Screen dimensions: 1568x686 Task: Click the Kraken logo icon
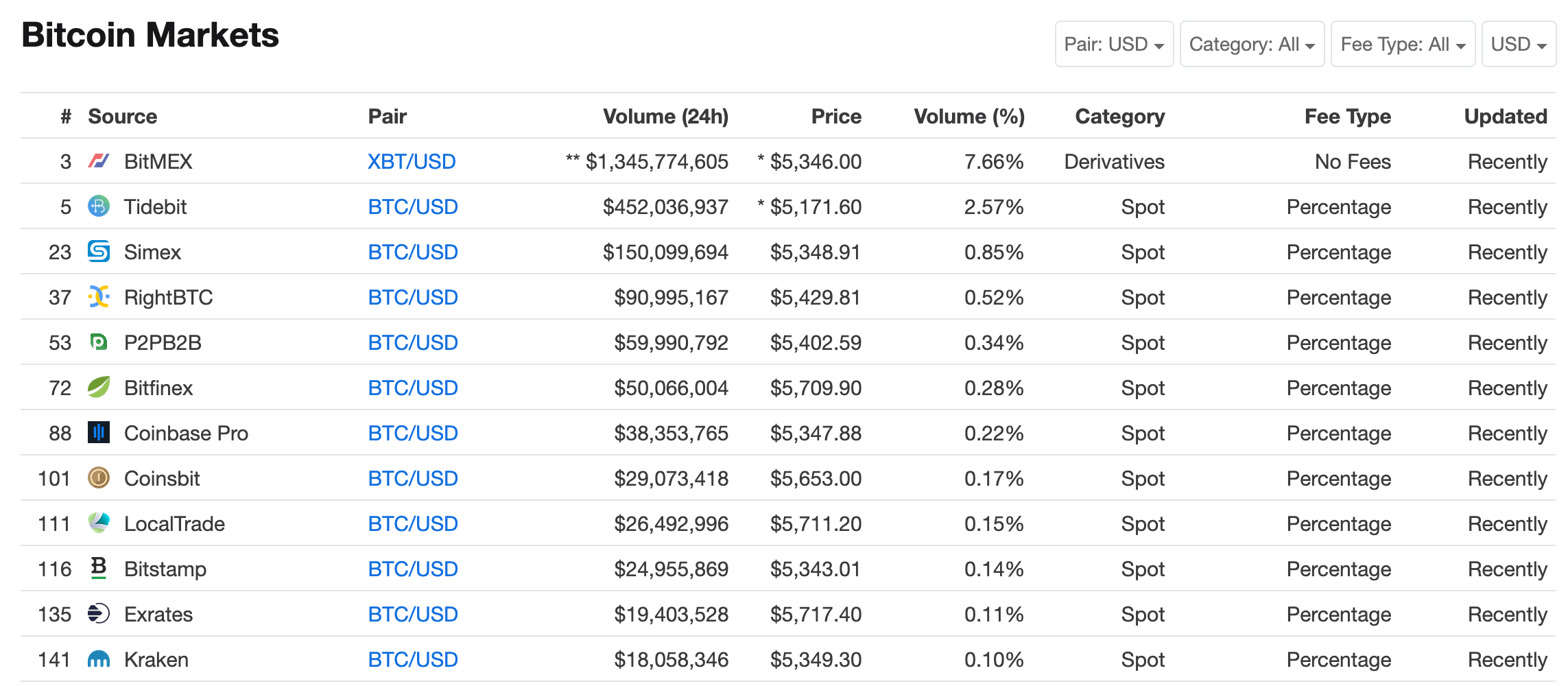click(x=99, y=660)
